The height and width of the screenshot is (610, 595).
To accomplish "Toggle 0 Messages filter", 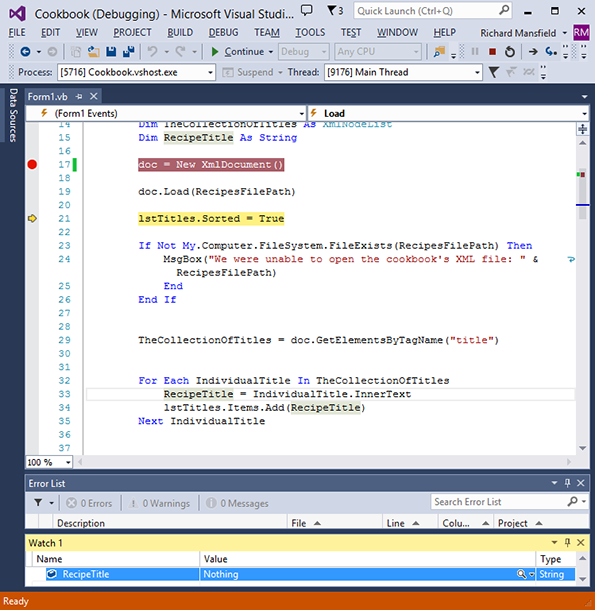I will click(x=237, y=503).
